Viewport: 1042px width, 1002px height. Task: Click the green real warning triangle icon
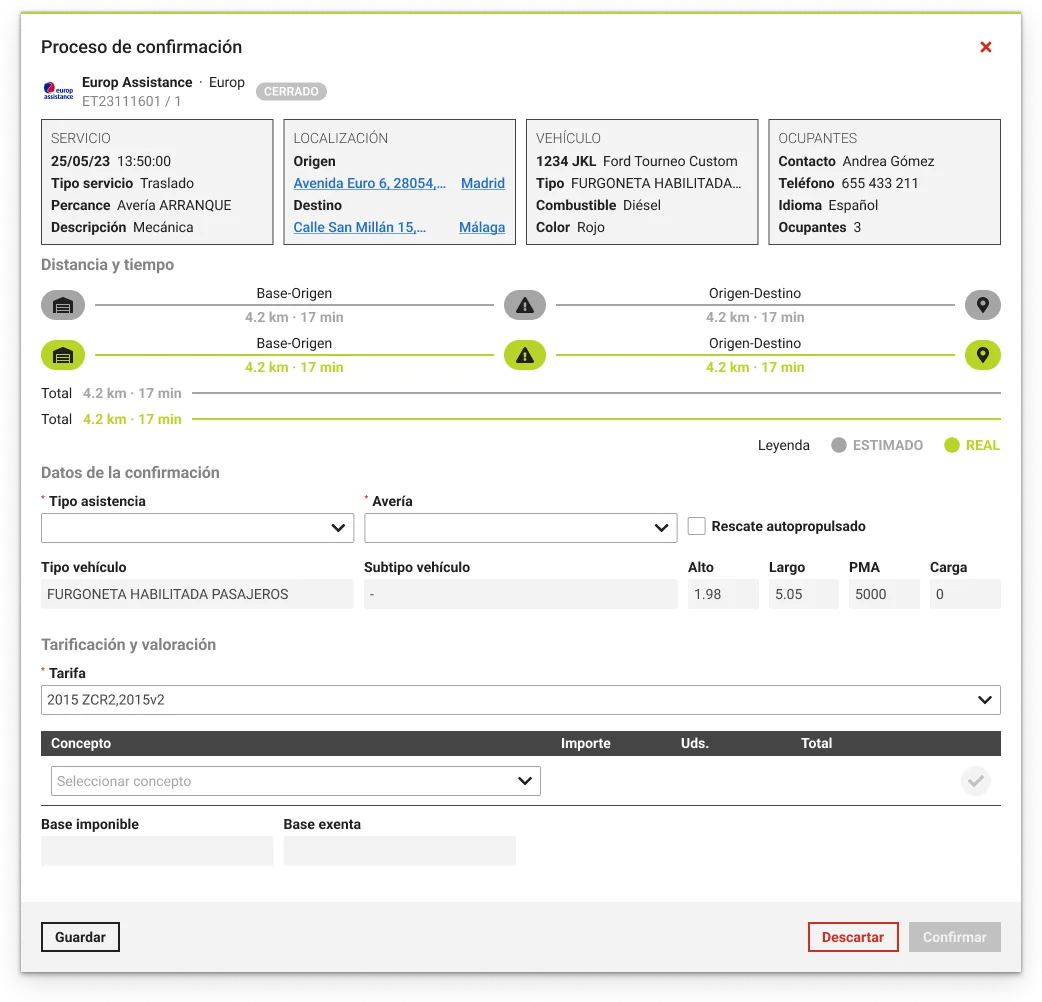click(x=525, y=355)
